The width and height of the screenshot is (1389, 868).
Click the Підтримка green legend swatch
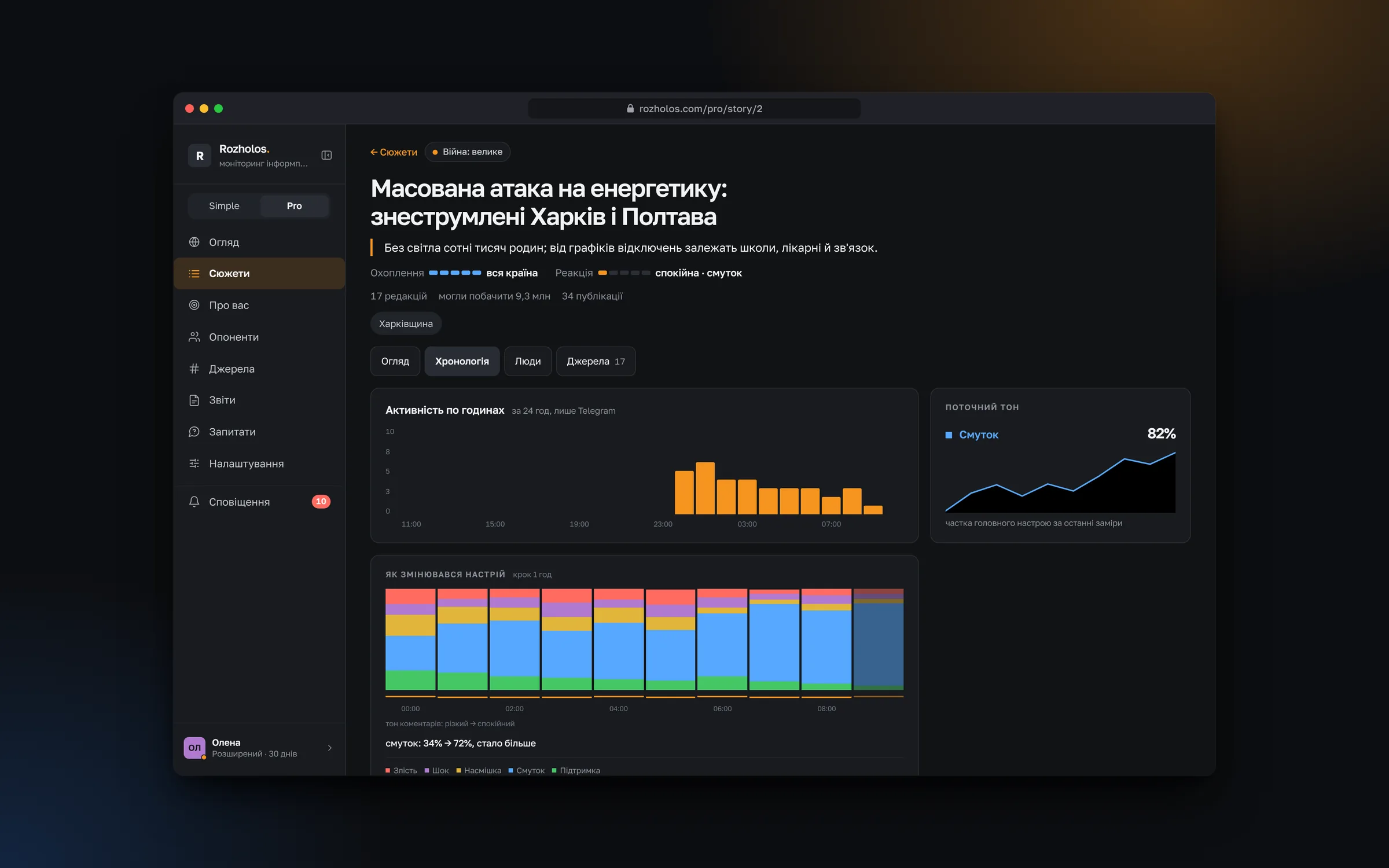click(x=554, y=770)
